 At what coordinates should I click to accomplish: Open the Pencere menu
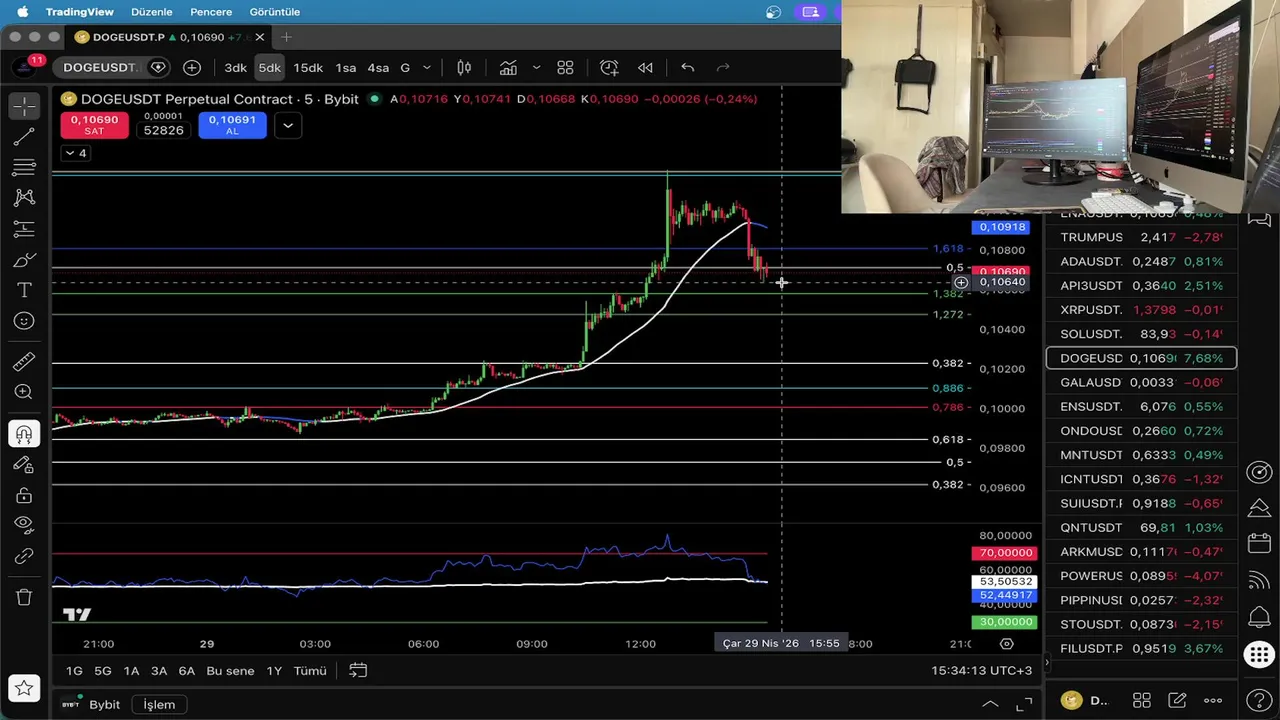(x=211, y=12)
